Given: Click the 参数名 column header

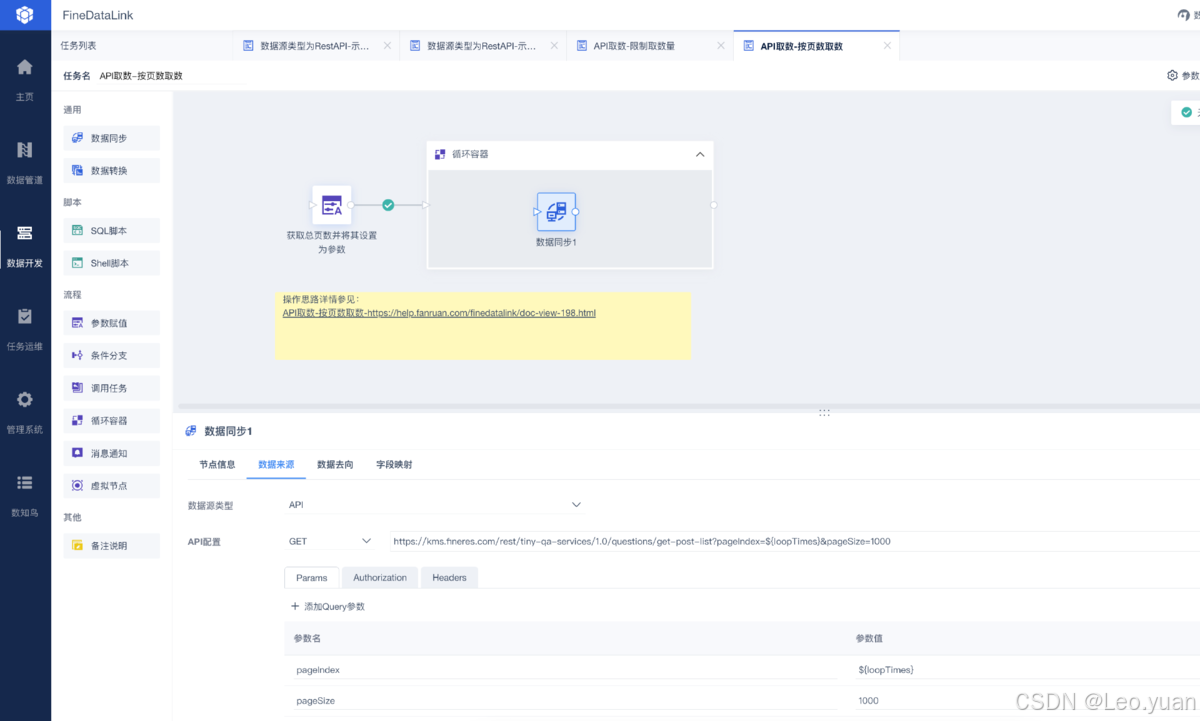Looking at the screenshot, I should [x=307, y=638].
